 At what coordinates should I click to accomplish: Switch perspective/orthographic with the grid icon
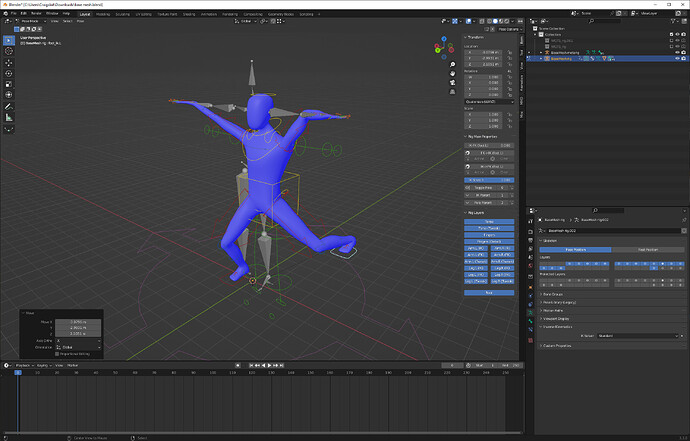tap(452, 92)
